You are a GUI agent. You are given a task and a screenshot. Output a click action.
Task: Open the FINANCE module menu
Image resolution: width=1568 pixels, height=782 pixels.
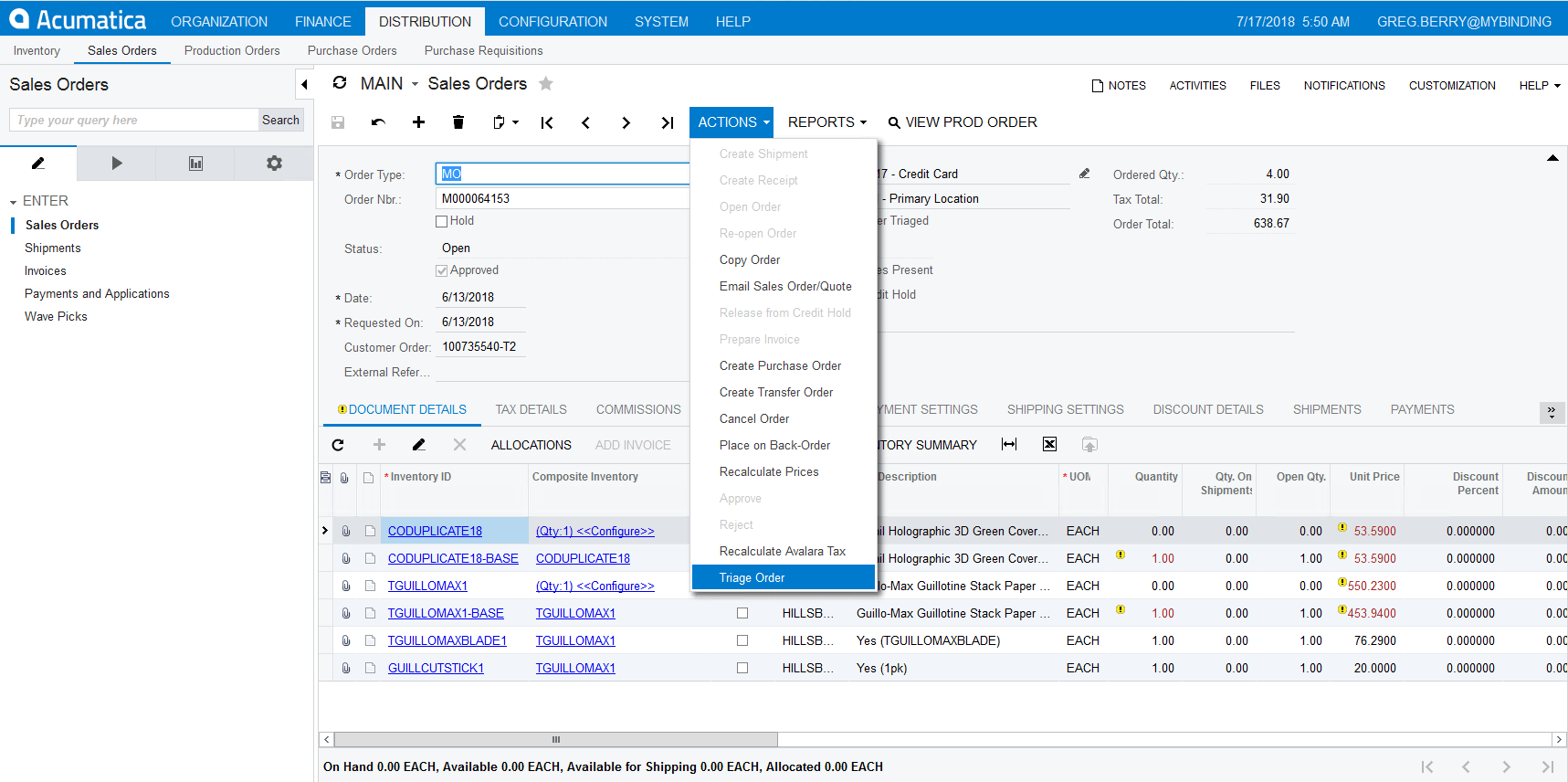tap(323, 22)
